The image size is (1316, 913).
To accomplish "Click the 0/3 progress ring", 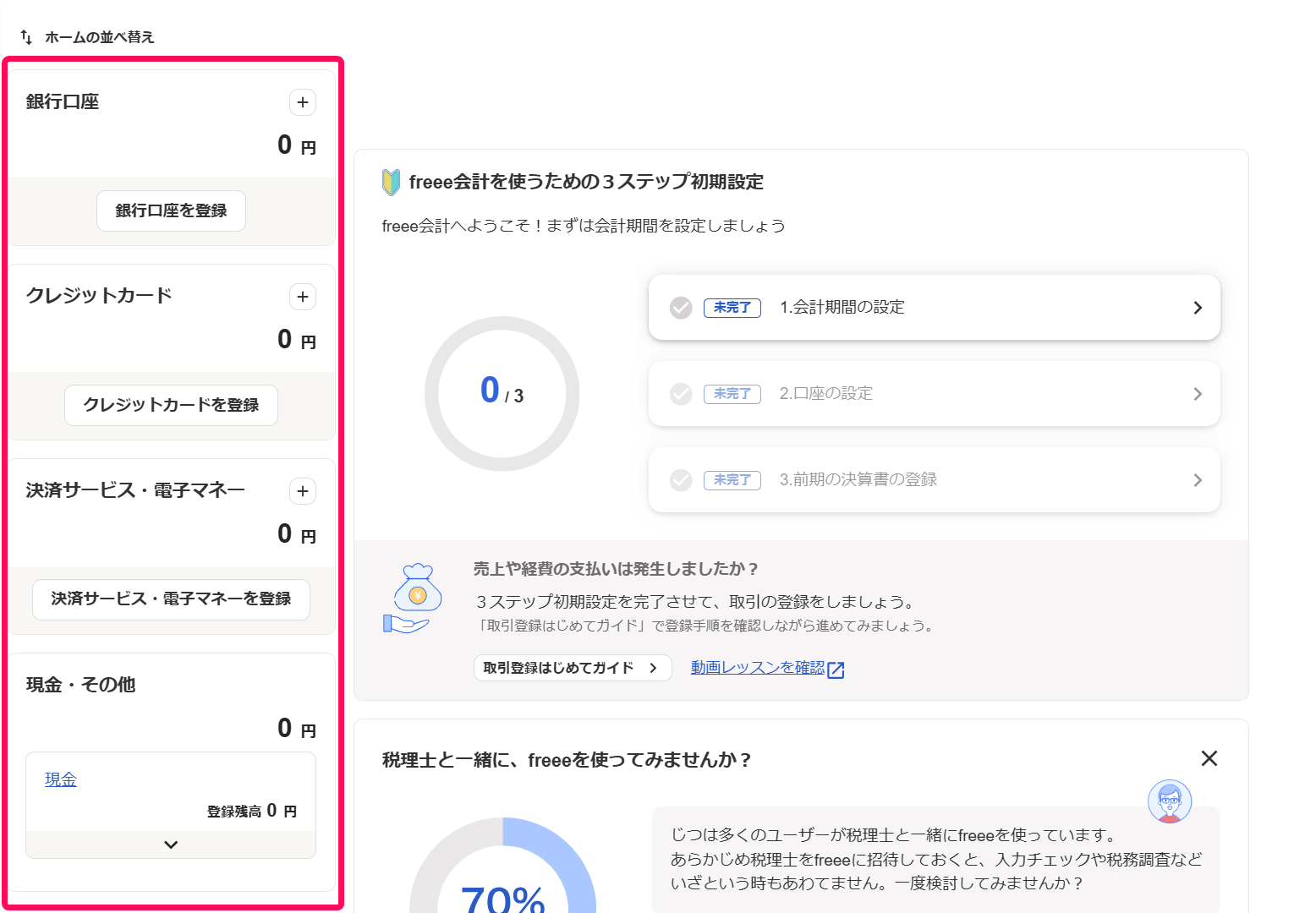I will (x=502, y=394).
